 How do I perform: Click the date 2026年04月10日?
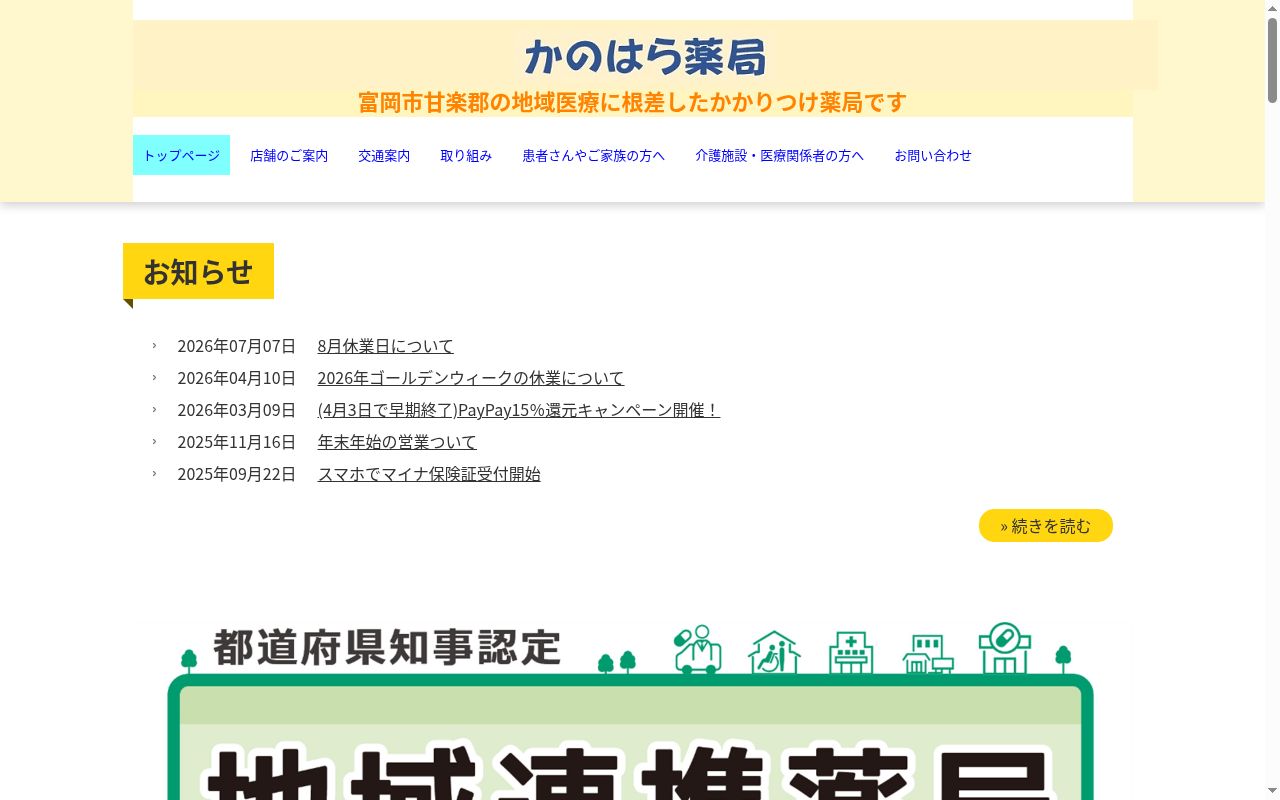237,378
